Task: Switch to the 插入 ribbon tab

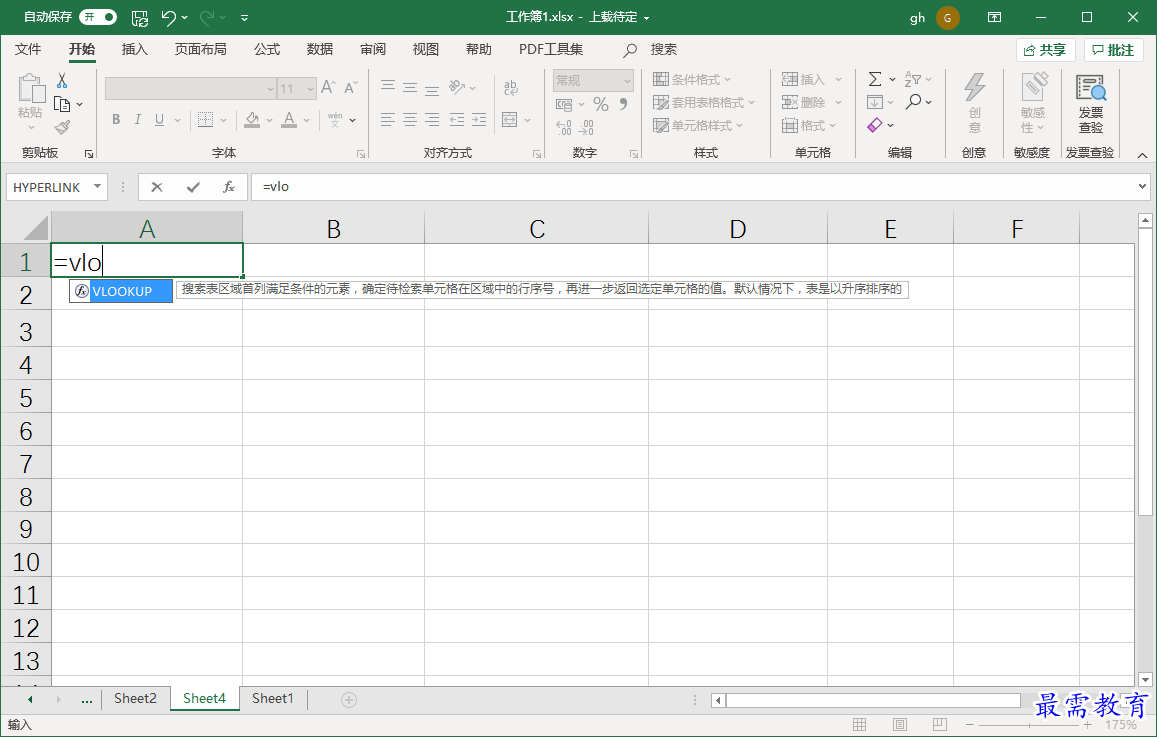Action: pos(134,49)
